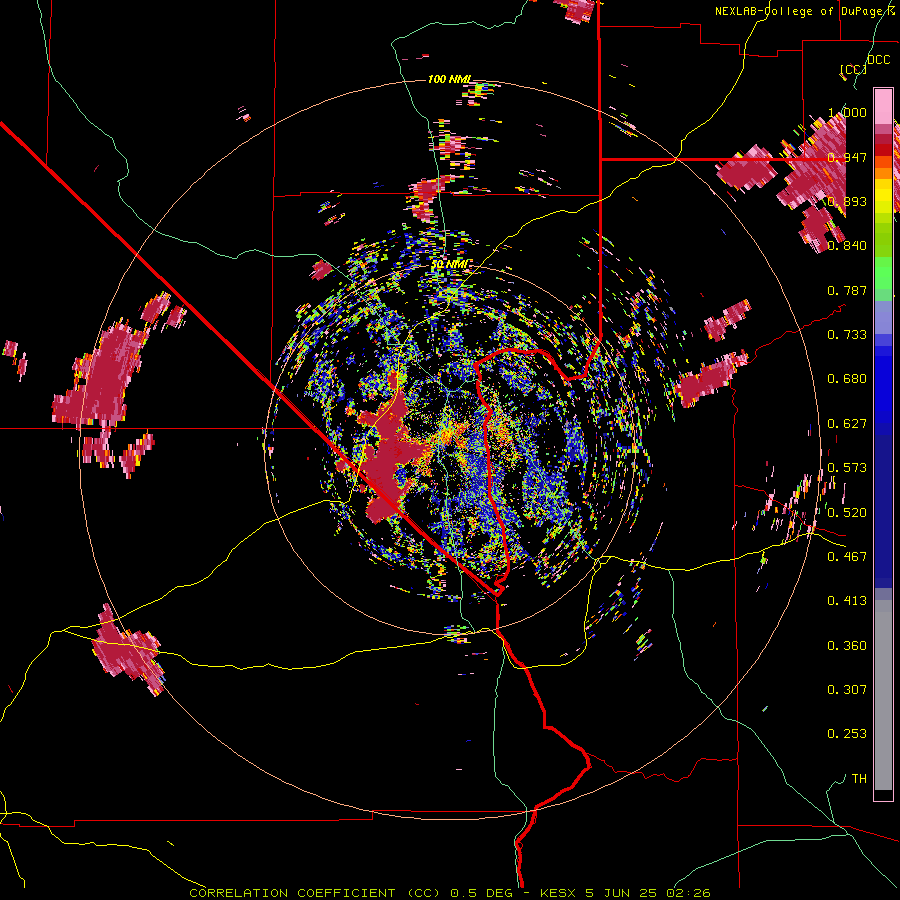Click the TH label at the legend bottom
This screenshot has width=900, height=900.
pos(859,779)
